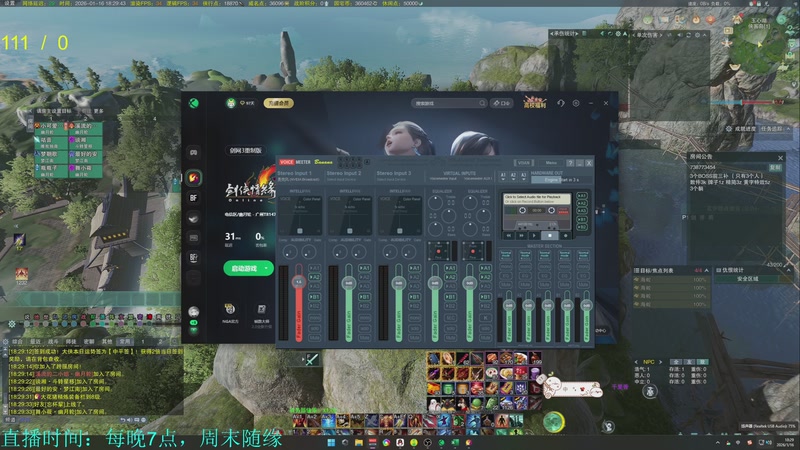
Task: Open the user avatar in launcher header
Action: (x=231, y=103)
